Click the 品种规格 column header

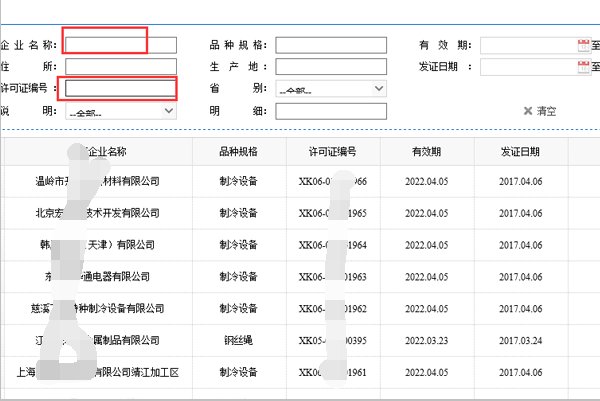tap(238, 152)
